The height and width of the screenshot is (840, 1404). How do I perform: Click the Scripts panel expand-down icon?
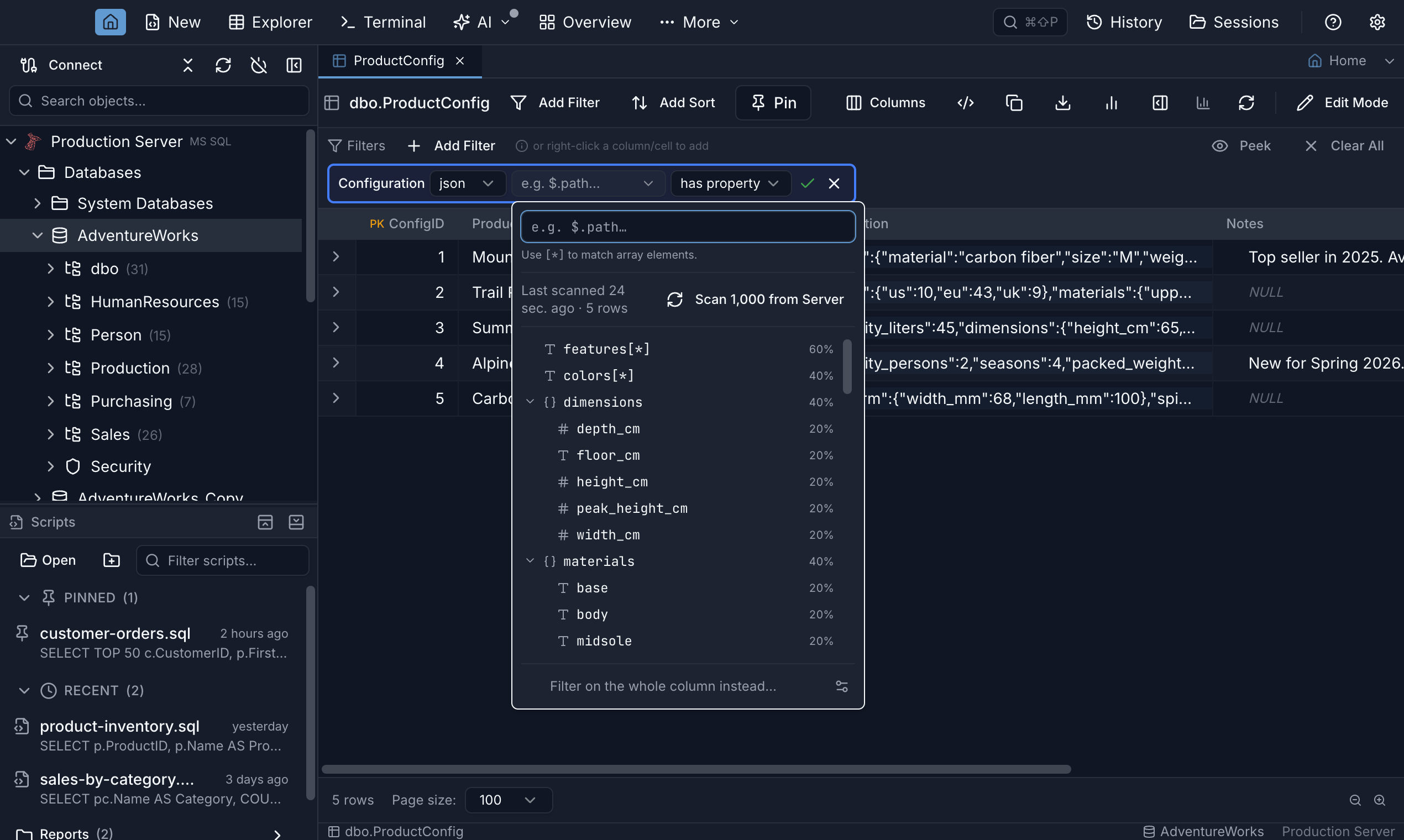click(296, 522)
